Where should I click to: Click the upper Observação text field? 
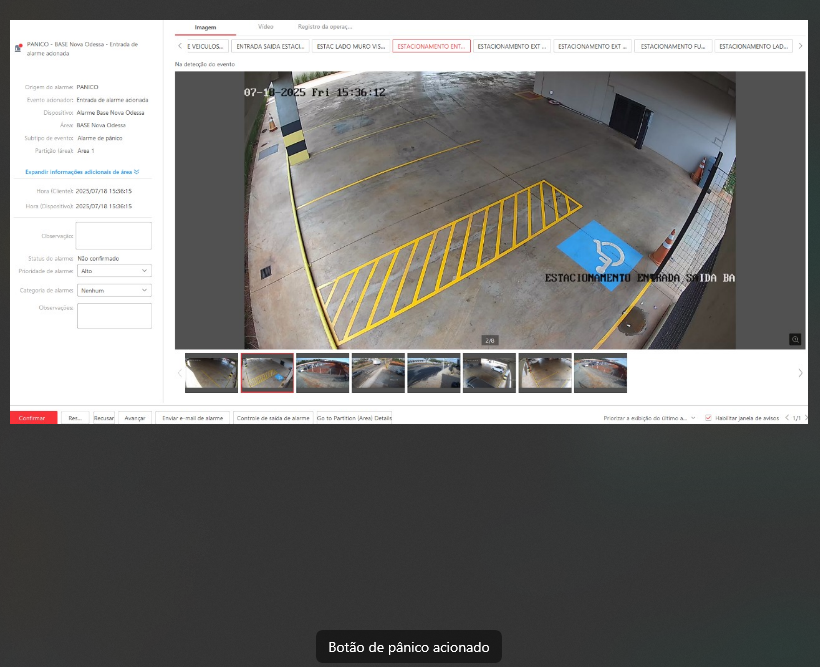[114, 235]
